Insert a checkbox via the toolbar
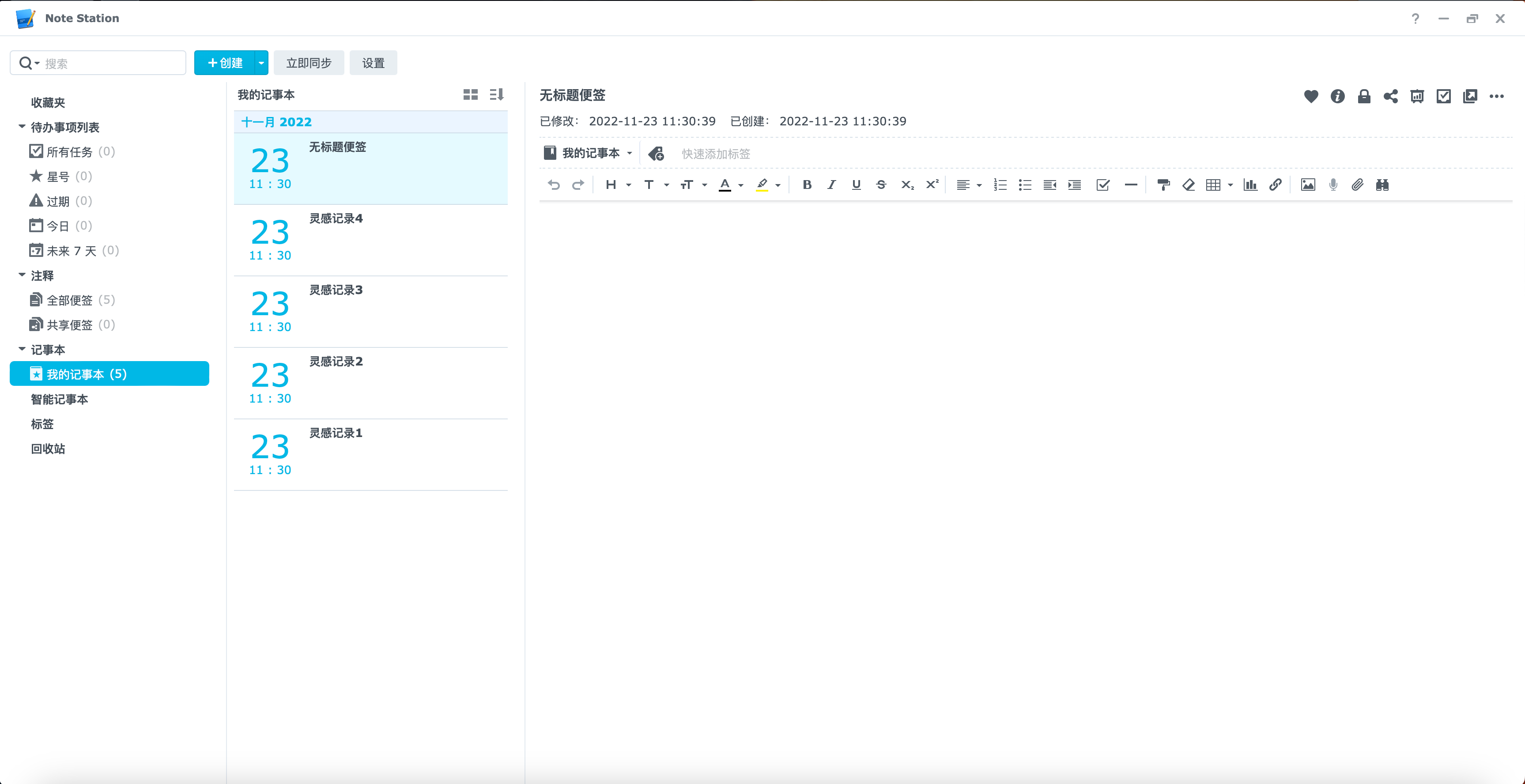The width and height of the screenshot is (1525, 784). (x=1102, y=185)
